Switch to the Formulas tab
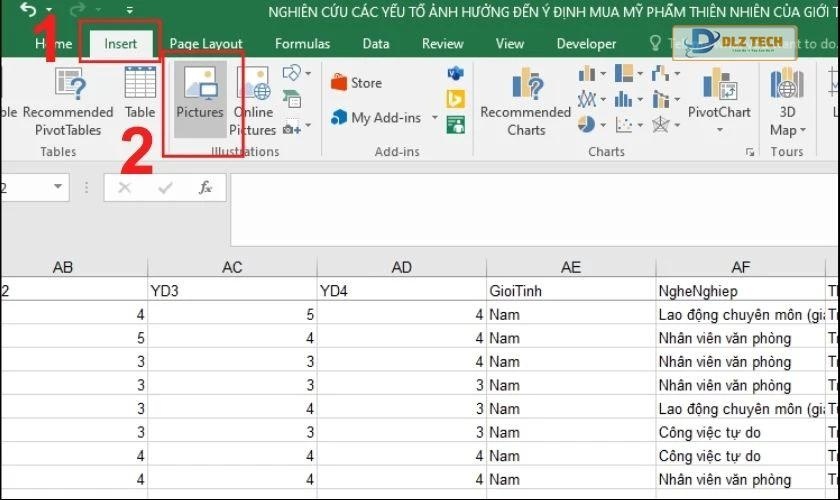 [302, 44]
